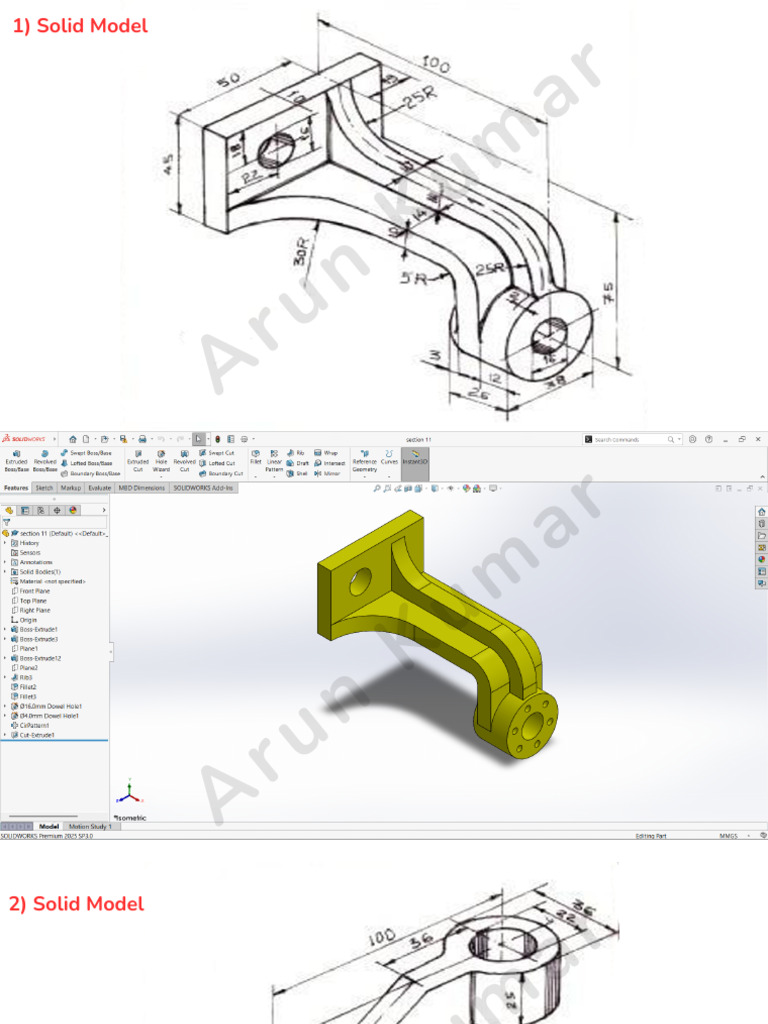The width and height of the screenshot is (768, 1024).
Task: Switch to the Model bottom tab
Action: 49,826
